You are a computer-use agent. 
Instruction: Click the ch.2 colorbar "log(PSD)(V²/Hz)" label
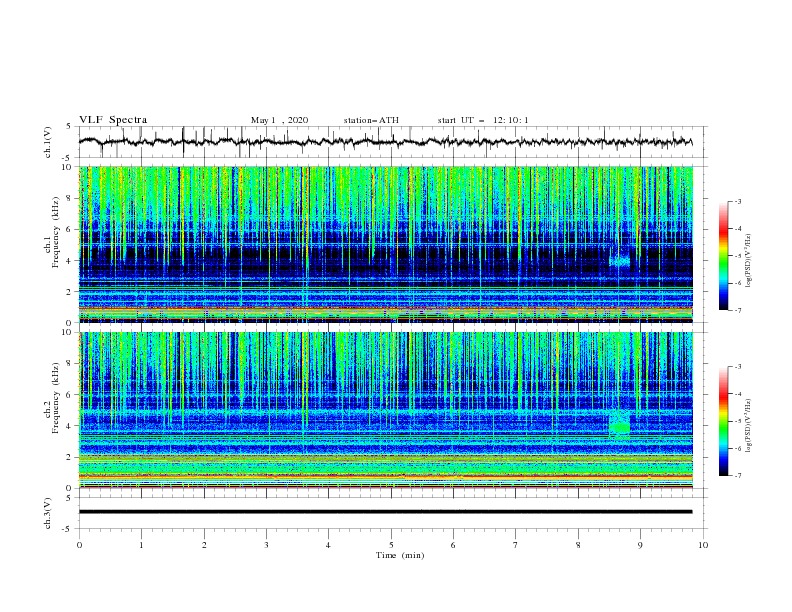749,425
